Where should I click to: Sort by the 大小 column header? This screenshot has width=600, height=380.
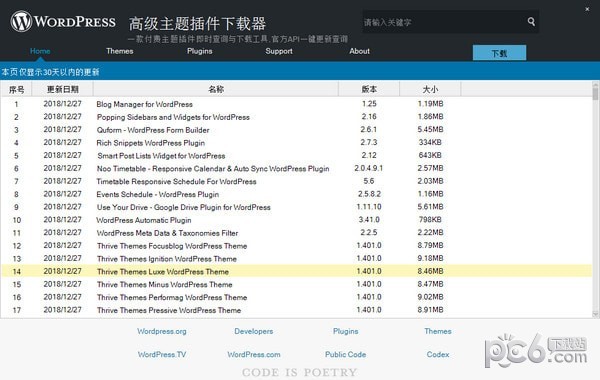pos(430,89)
